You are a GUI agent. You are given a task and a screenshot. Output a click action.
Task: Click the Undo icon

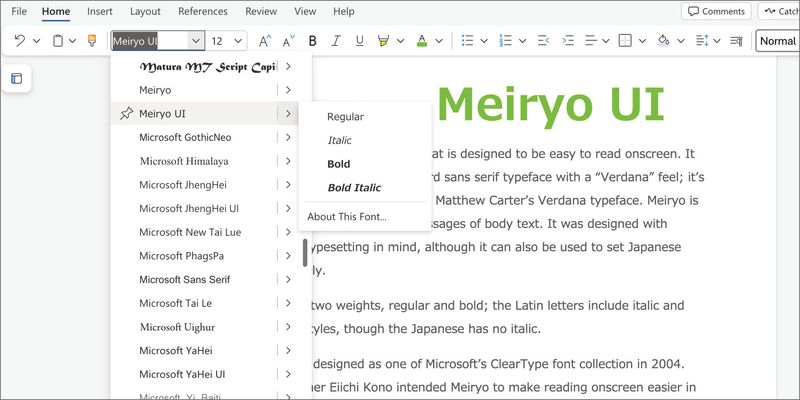click(x=19, y=41)
